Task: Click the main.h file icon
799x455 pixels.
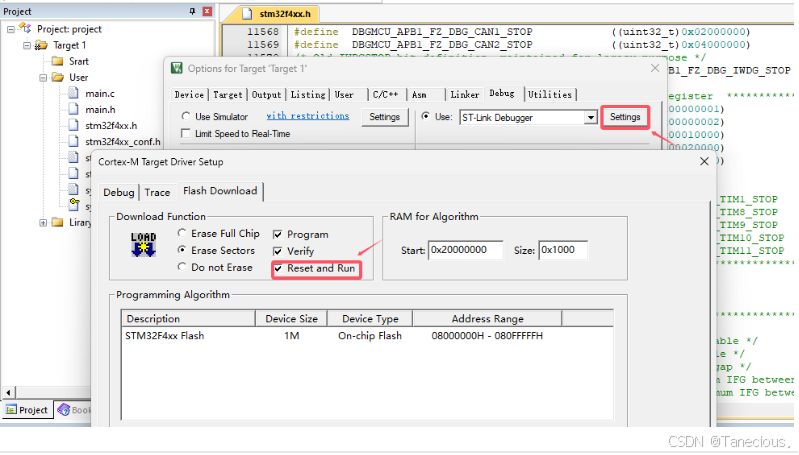Action: pyautogui.click(x=73, y=109)
